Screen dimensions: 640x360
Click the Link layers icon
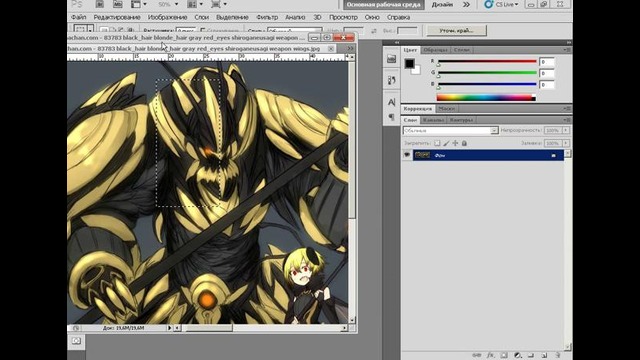pyautogui.click(x=476, y=355)
